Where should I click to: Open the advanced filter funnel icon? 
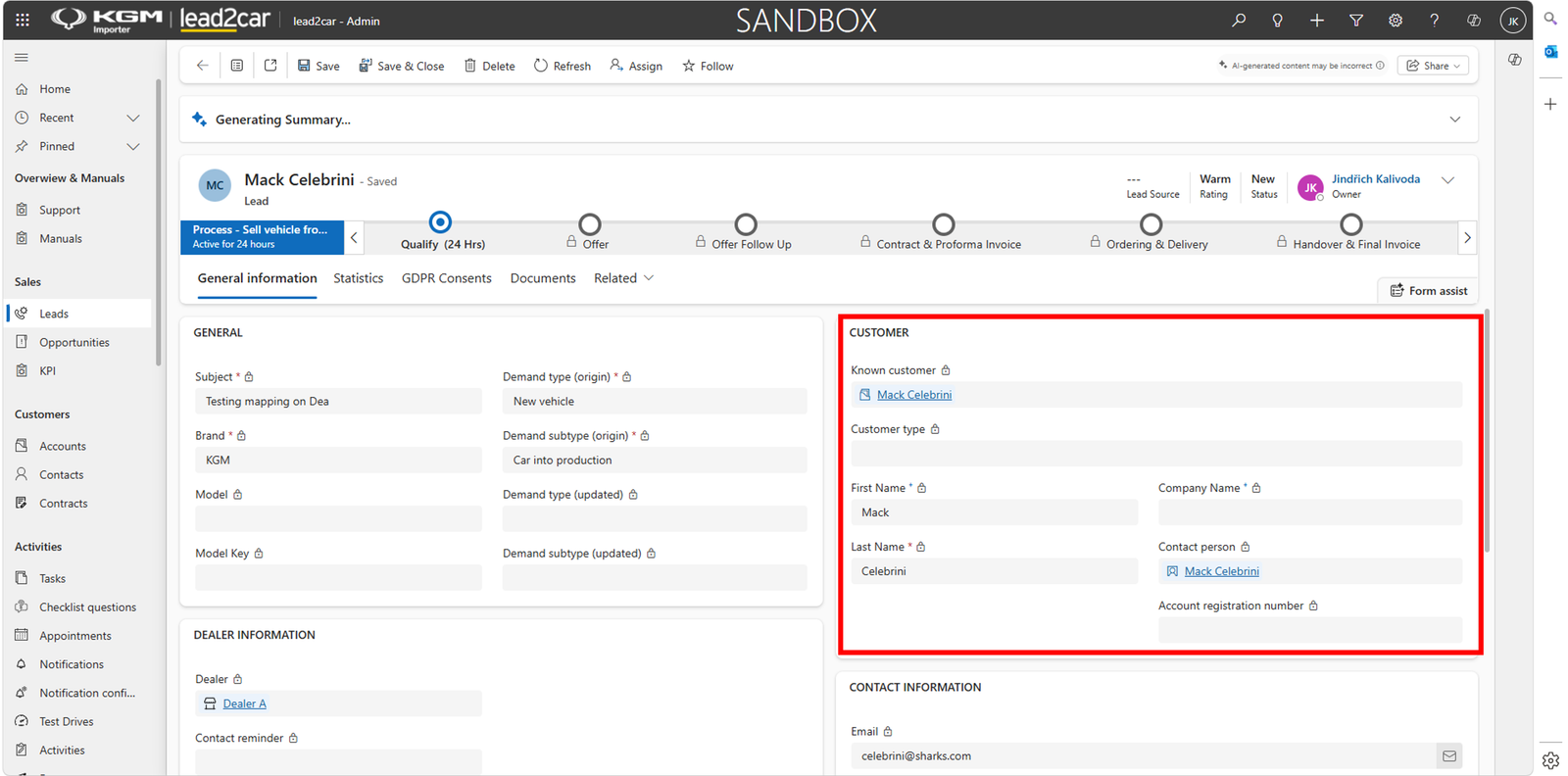coord(1356,20)
